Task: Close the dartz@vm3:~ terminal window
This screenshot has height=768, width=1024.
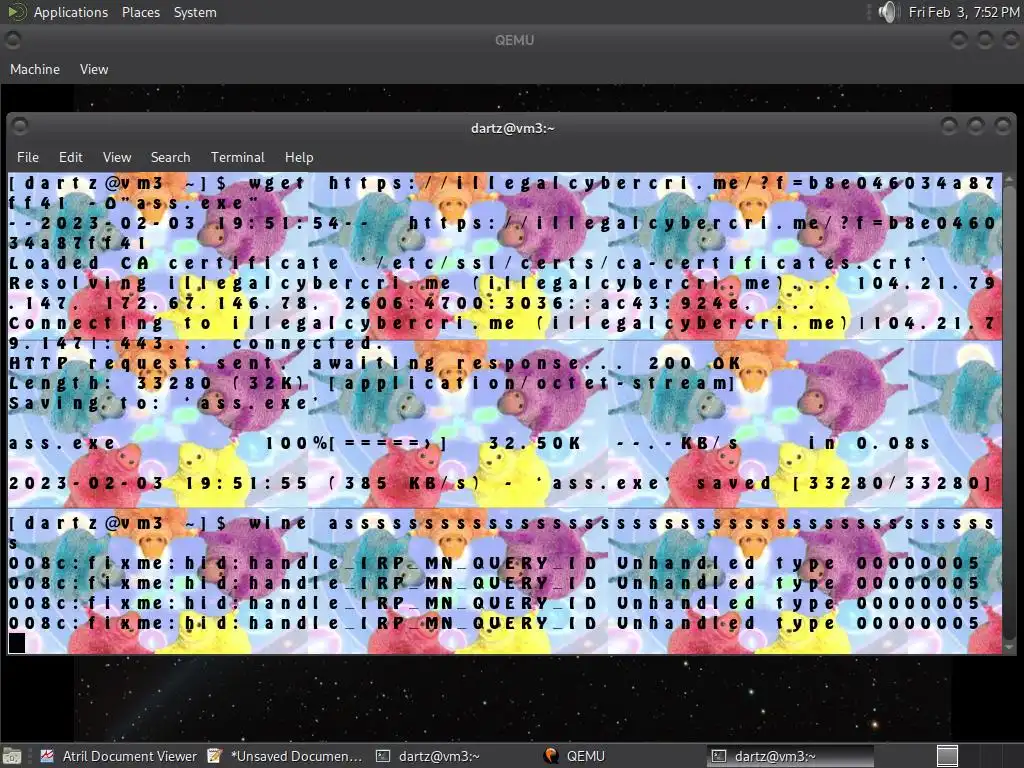Action: pos(1002,125)
